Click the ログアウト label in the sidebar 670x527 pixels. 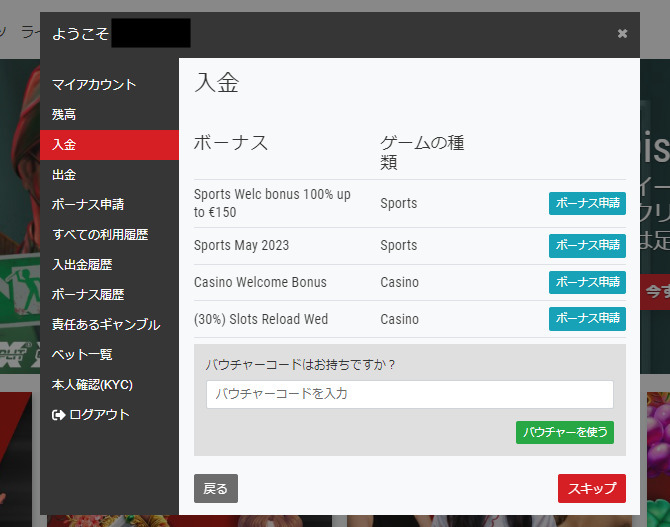click(x=99, y=415)
